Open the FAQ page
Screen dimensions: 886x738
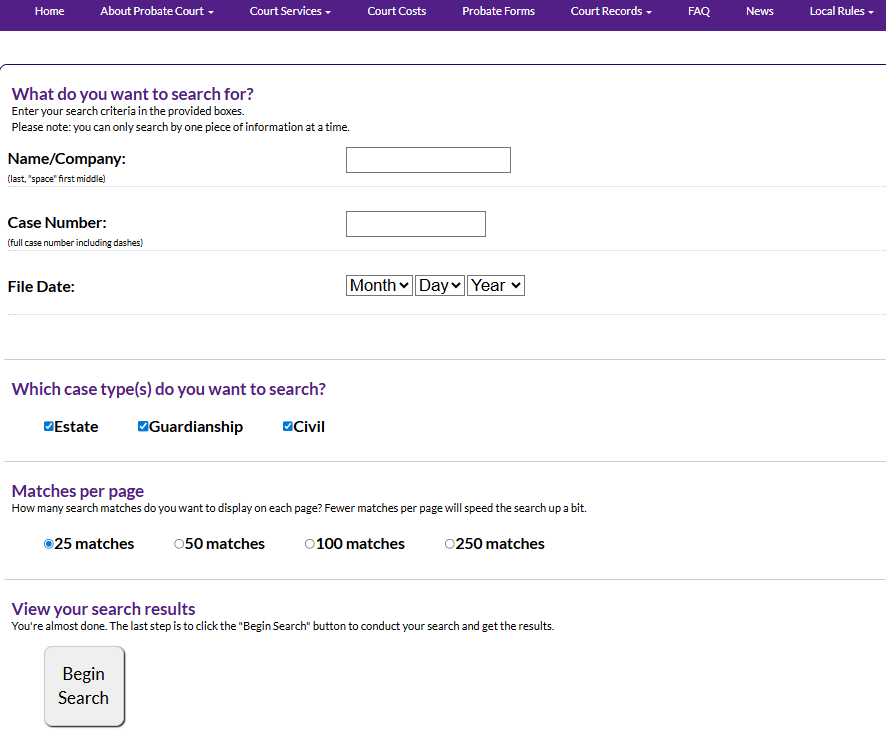tap(699, 11)
